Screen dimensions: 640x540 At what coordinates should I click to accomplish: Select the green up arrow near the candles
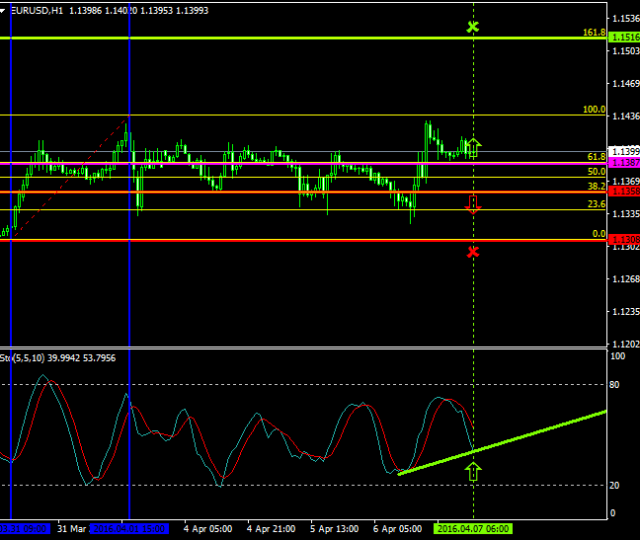click(473, 148)
